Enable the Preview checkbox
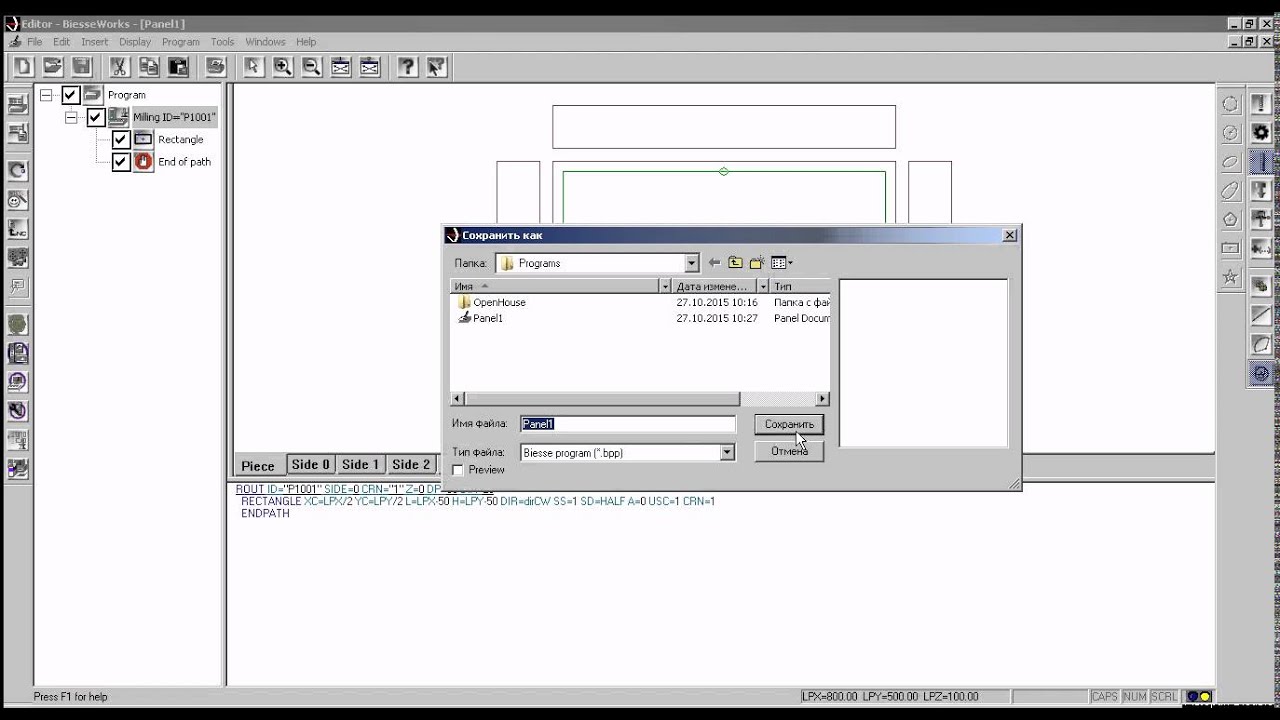Image resolution: width=1280 pixels, height=720 pixels. (x=458, y=470)
